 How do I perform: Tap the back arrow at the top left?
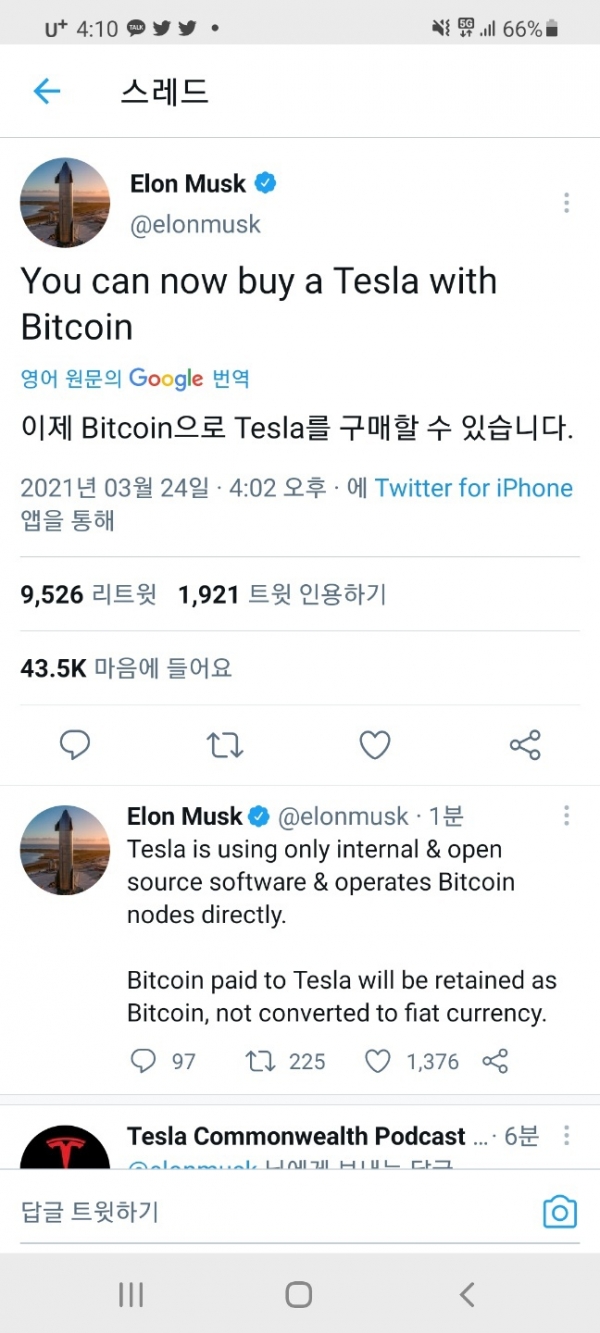[46, 91]
